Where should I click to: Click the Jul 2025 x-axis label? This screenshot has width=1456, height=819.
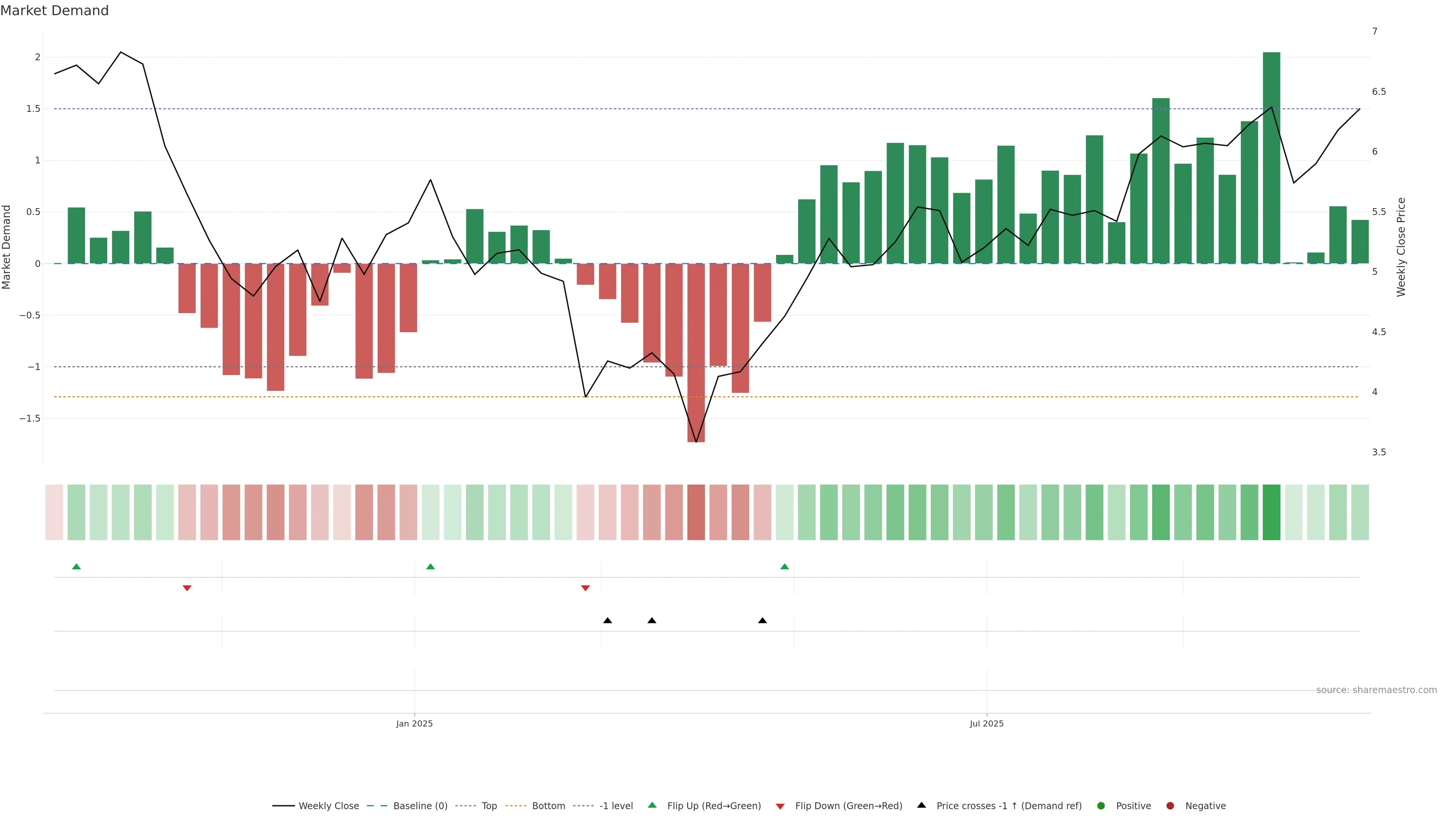(x=986, y=723)
